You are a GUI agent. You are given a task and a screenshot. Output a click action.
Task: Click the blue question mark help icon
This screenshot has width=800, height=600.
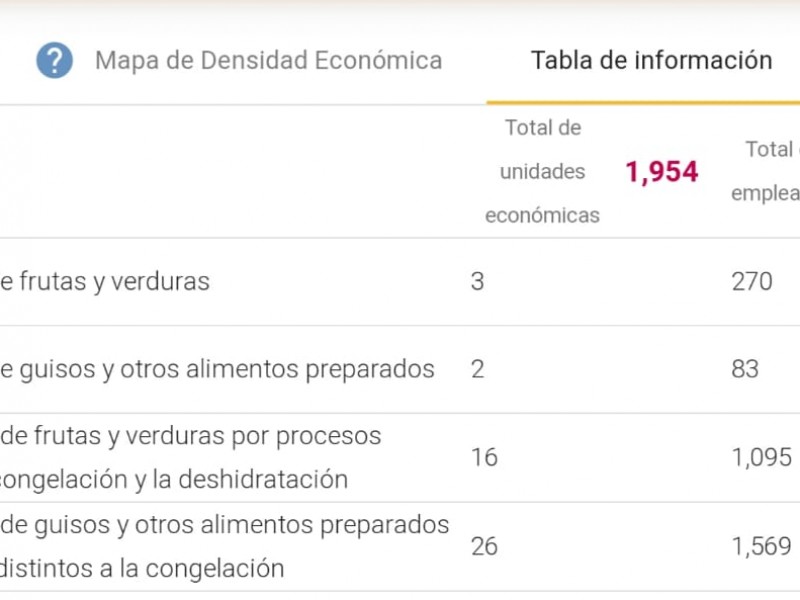click(55, 60)
